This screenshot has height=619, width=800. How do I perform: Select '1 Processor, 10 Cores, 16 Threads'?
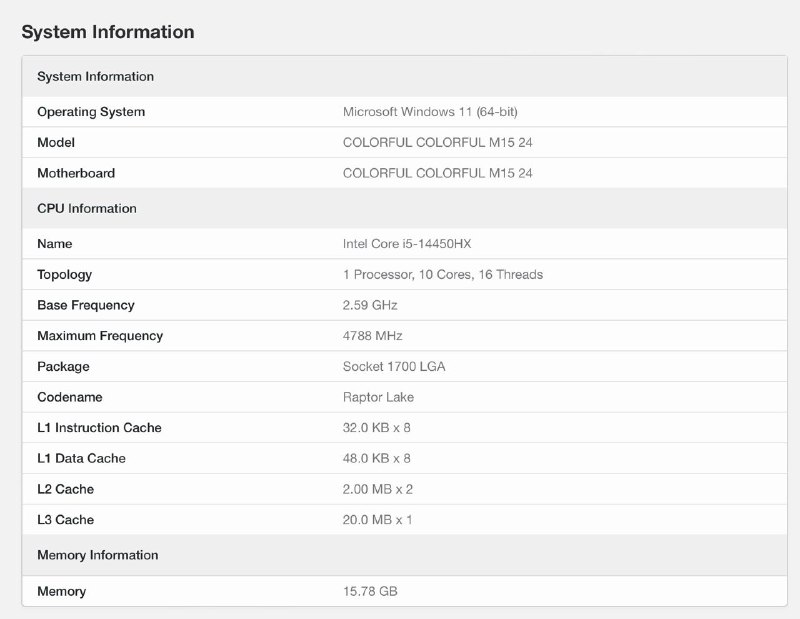443,275
